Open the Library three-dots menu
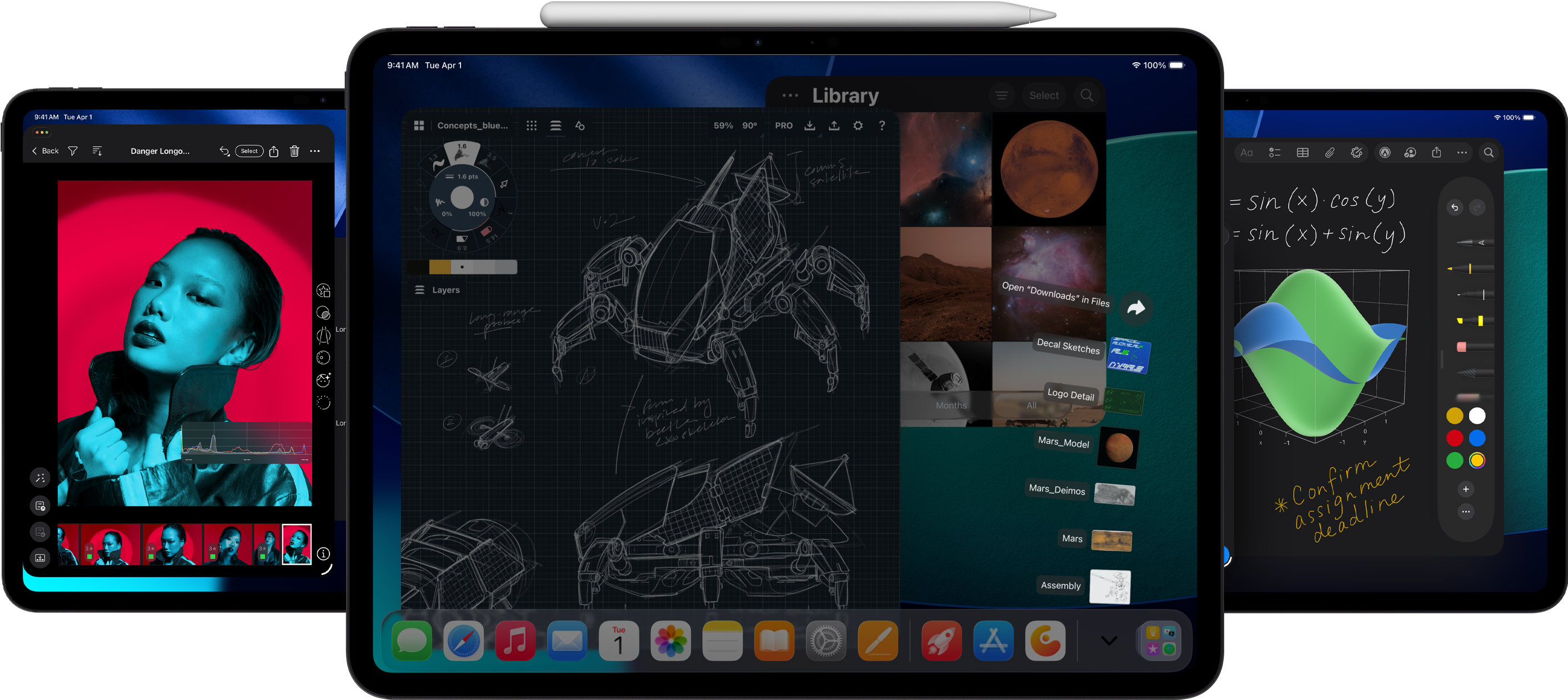This screenshot has width=1568, height=700. 790,96
